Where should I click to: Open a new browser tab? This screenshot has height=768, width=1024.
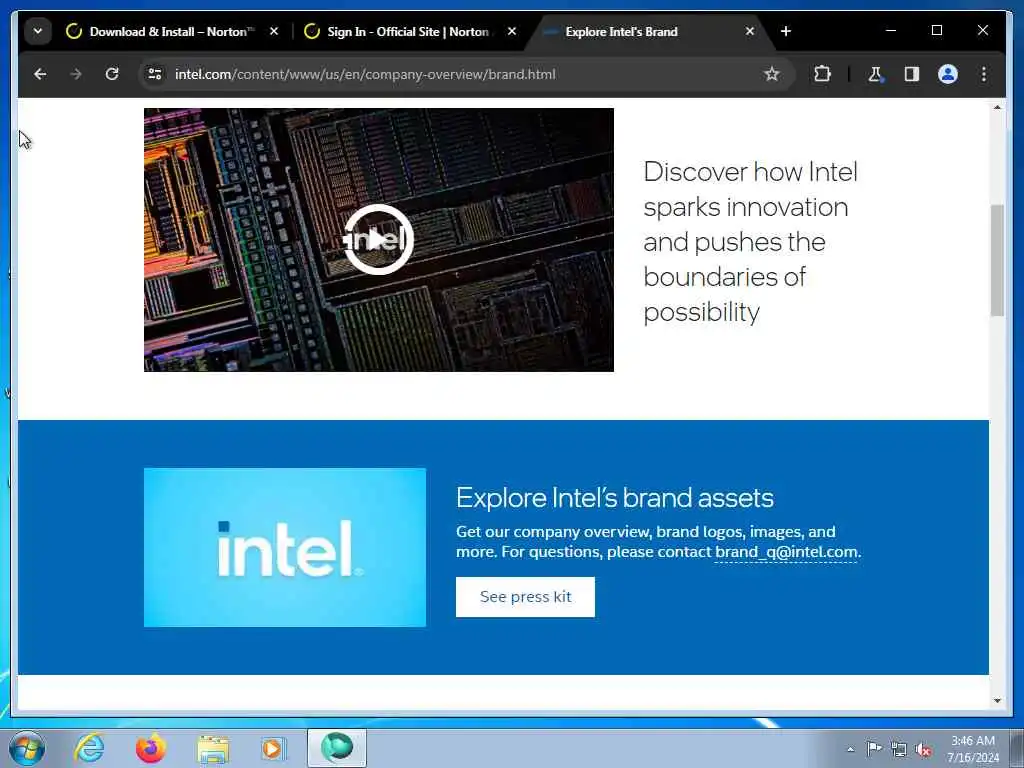coord(786,31)
